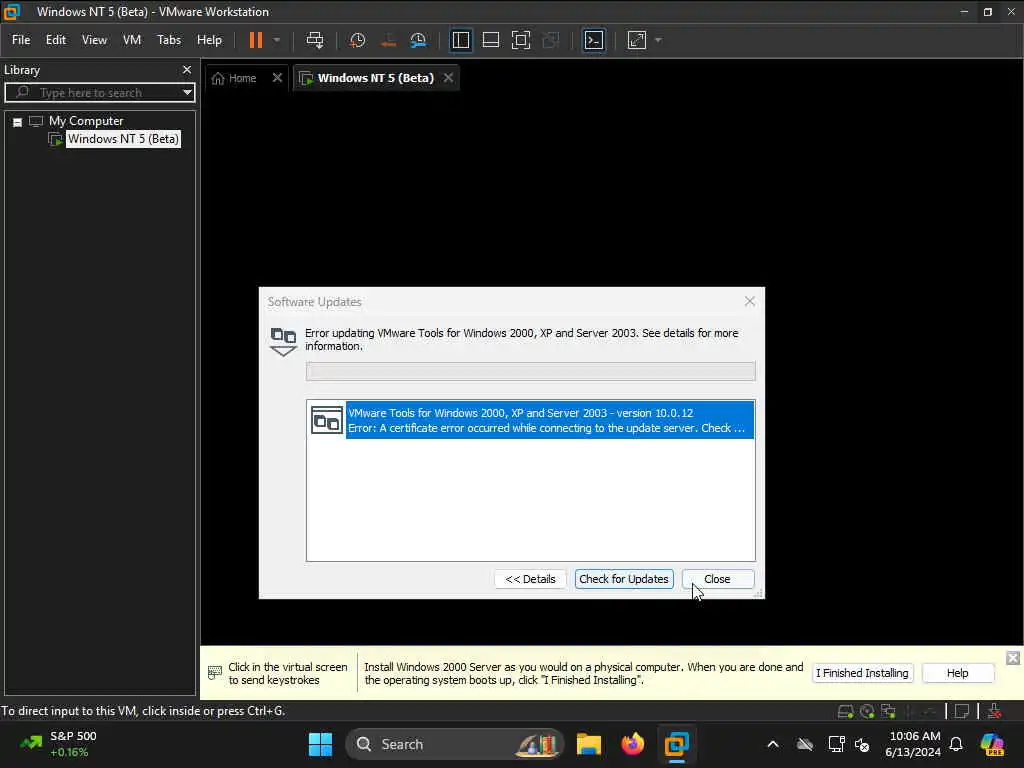Enter full screen mode icon
This screenshot has width=1024, height=768.
point(521,40)
